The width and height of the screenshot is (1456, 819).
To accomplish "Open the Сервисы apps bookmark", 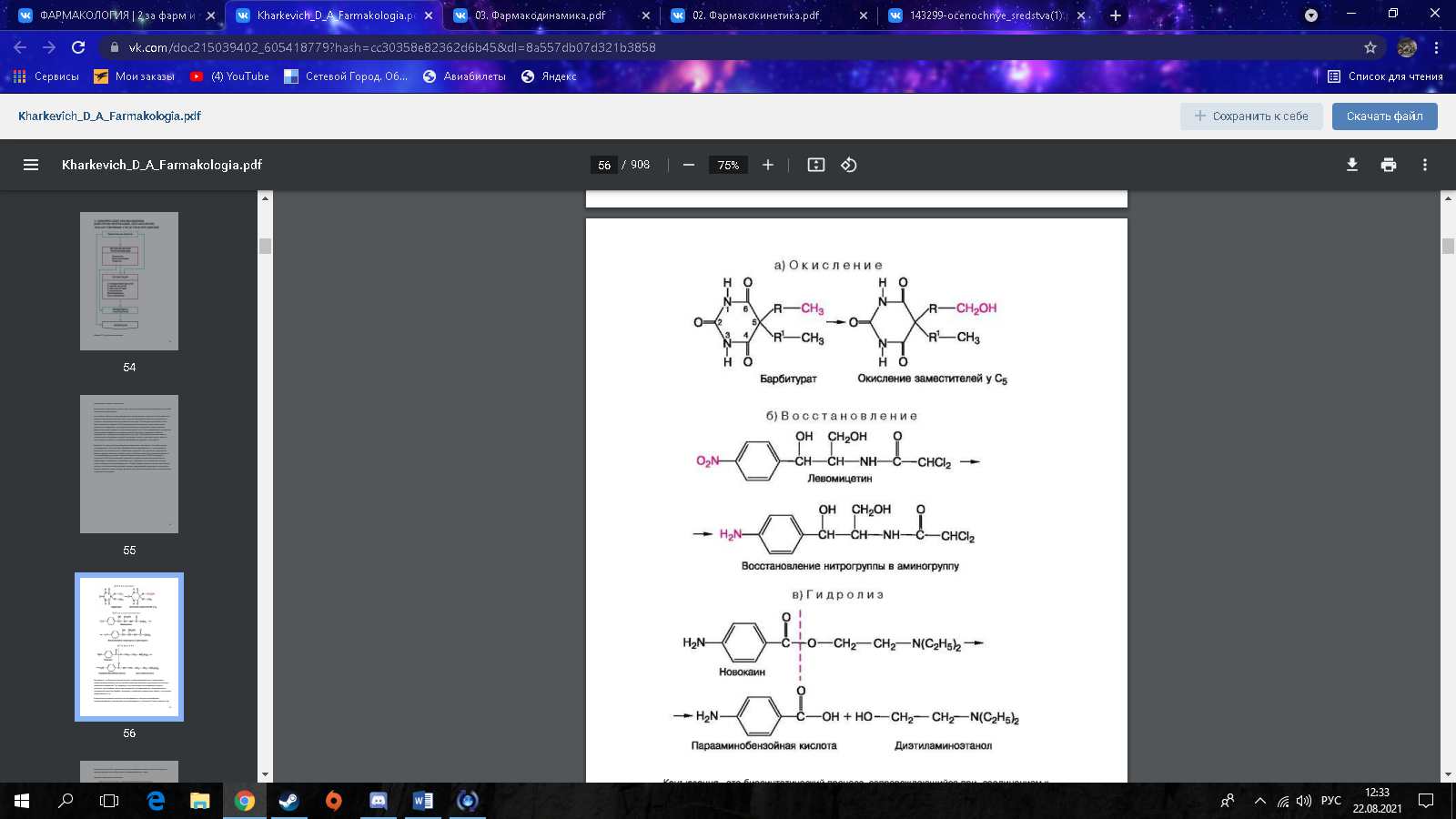I will tap(46, 76).
